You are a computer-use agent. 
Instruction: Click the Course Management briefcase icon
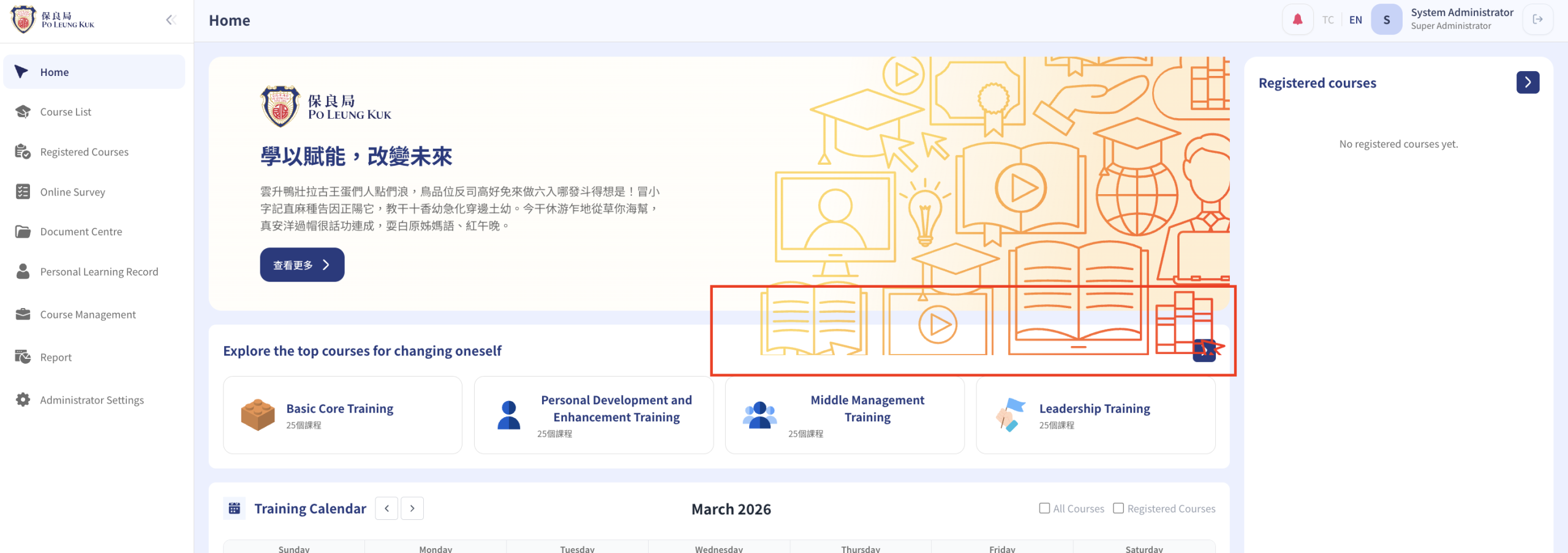pos(23,314)
